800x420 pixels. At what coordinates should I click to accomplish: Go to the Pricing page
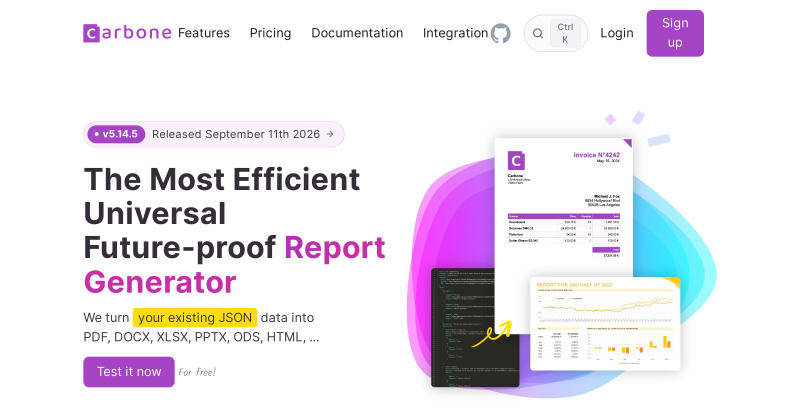270,33
